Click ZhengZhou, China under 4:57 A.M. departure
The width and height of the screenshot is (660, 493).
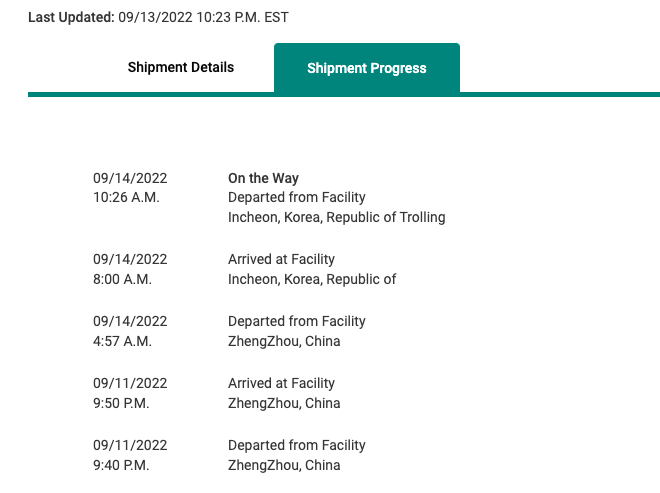click(284, 341)
